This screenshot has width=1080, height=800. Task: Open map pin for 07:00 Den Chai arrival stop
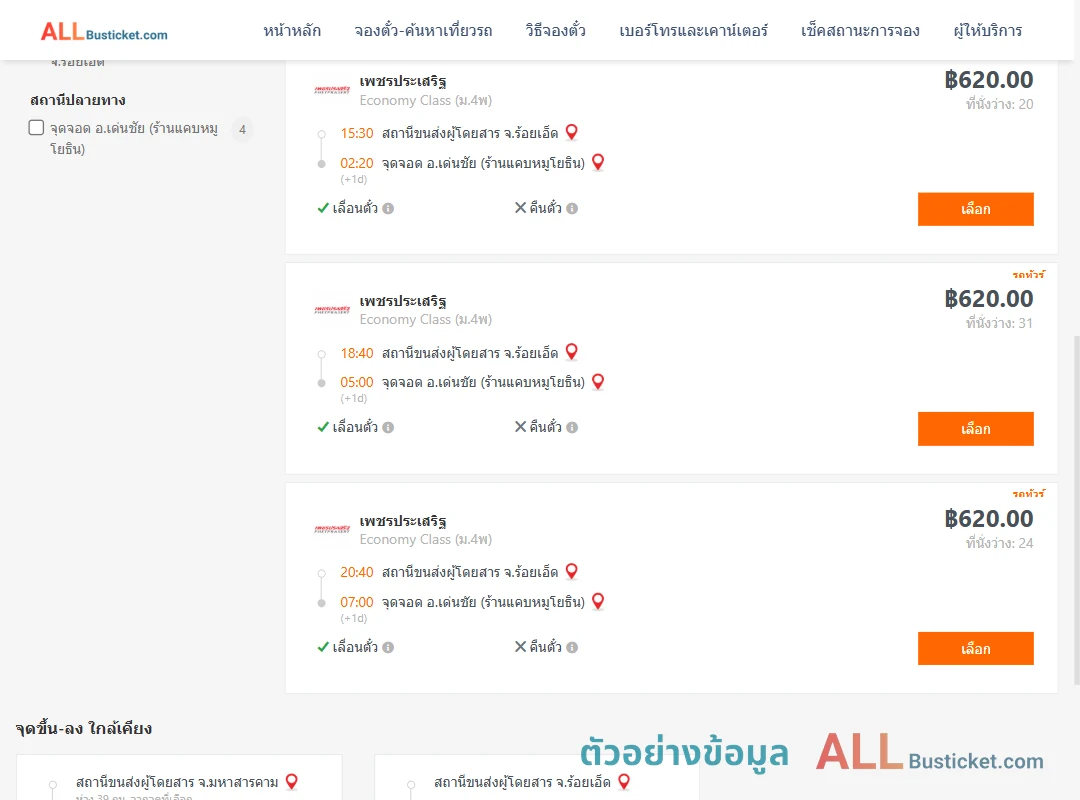tap(598, 602)
